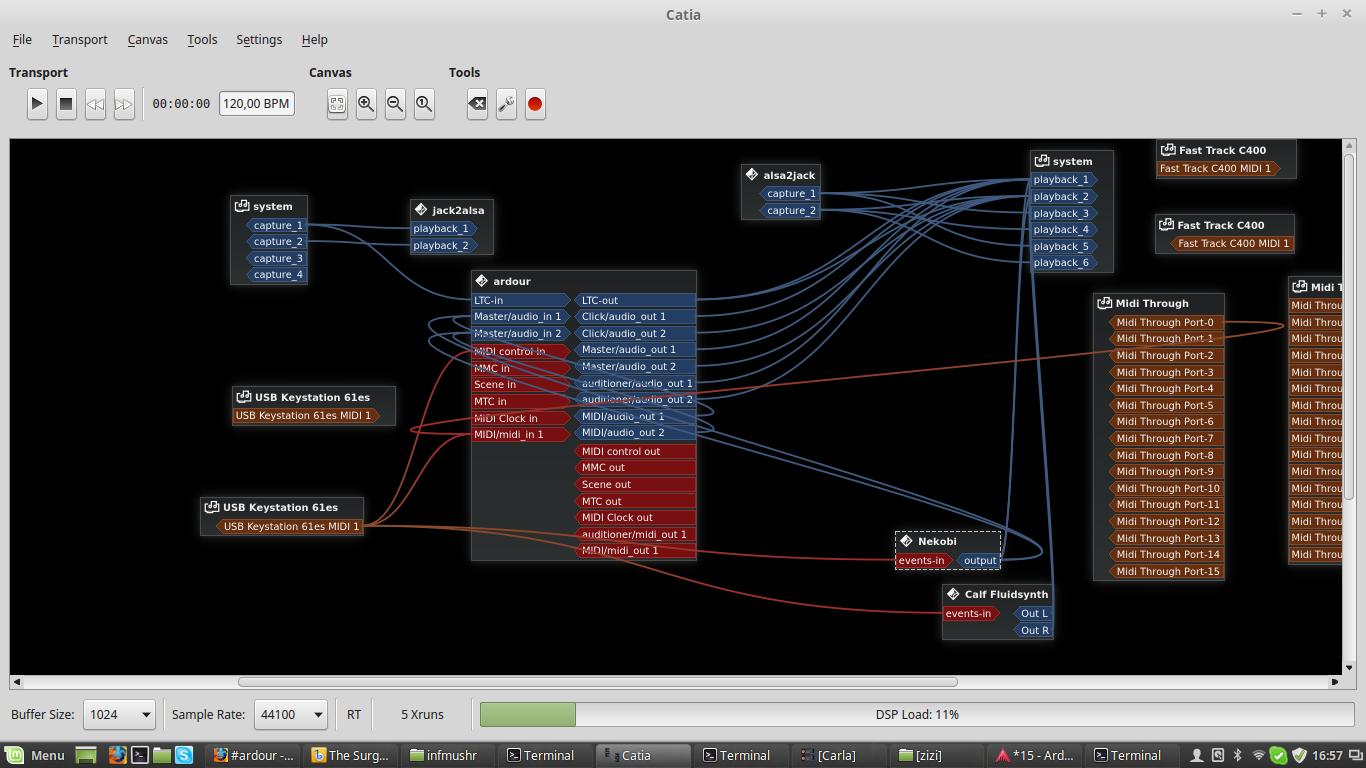
Task: Click the Bluetooth tray icon
Action: click(x=1237, y=755)
